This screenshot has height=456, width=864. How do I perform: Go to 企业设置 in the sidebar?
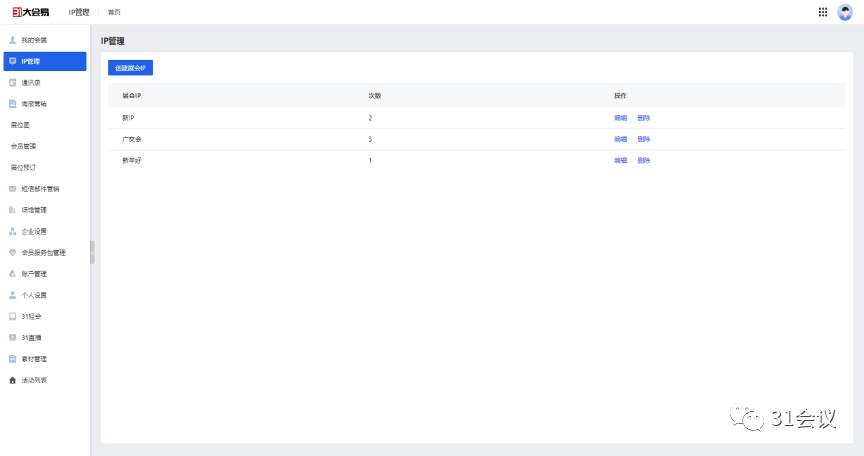(34, 231)
